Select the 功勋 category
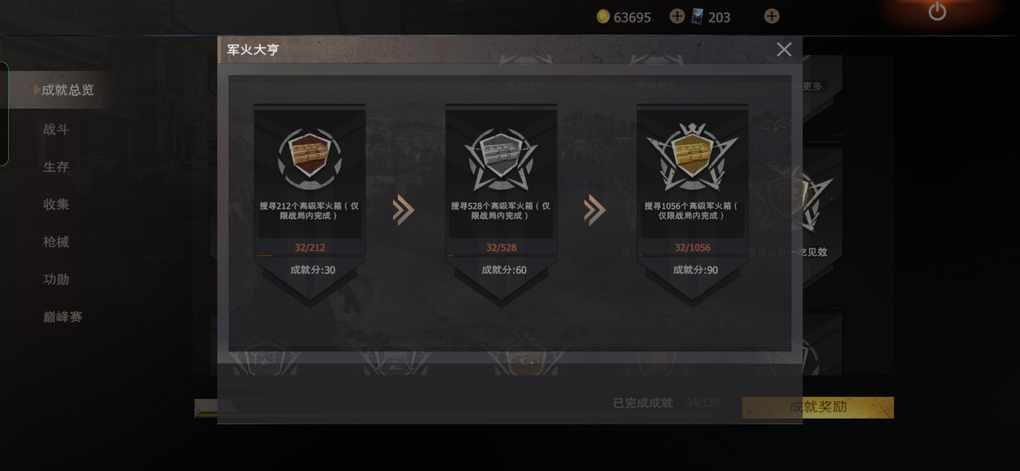The height and width of the screenshot is (471, 1020). click(x=56, y=279)
